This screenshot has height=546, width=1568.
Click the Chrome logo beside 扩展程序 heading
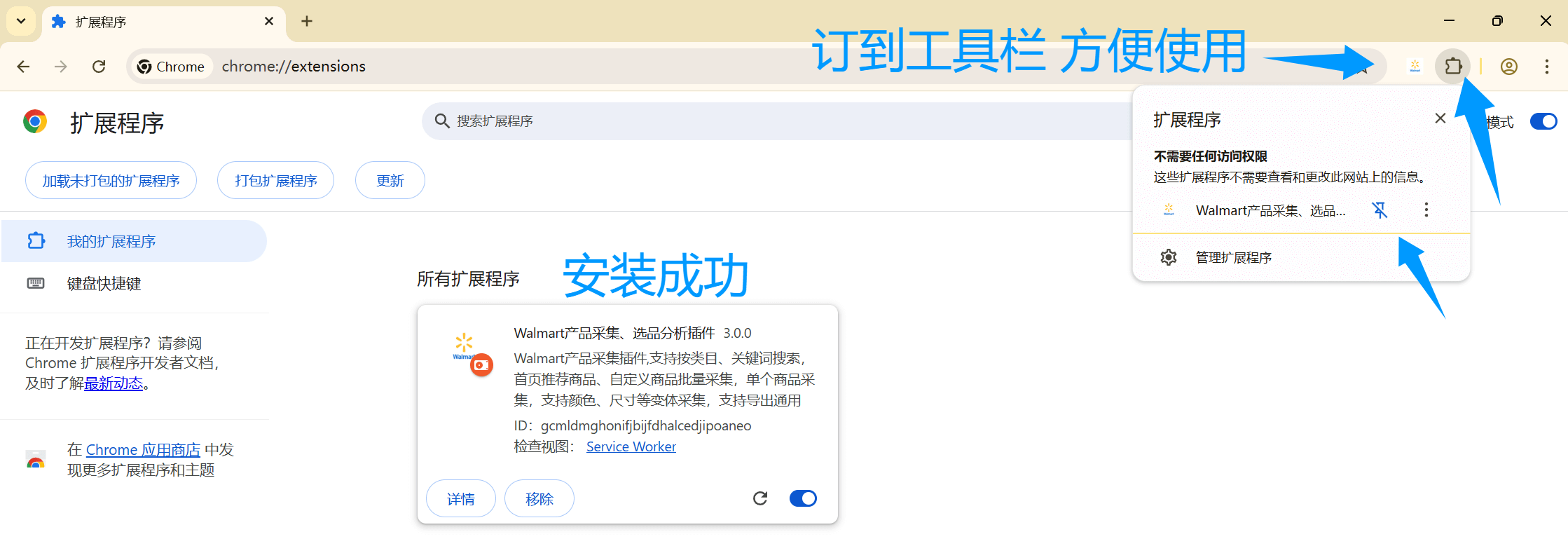click(35, 122)
